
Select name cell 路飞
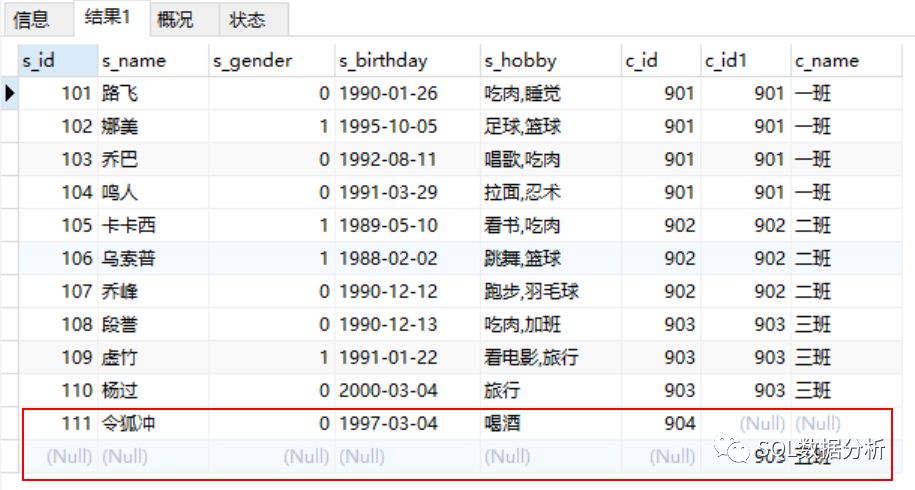tap(153, 93)
